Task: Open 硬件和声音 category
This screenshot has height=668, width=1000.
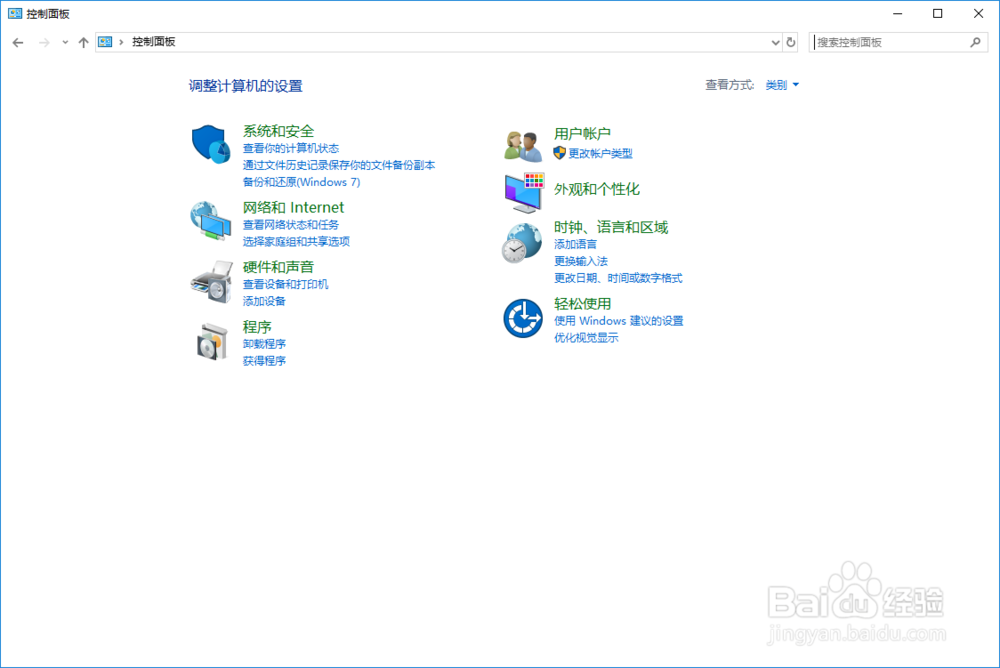Action: [x=278, y=267]
